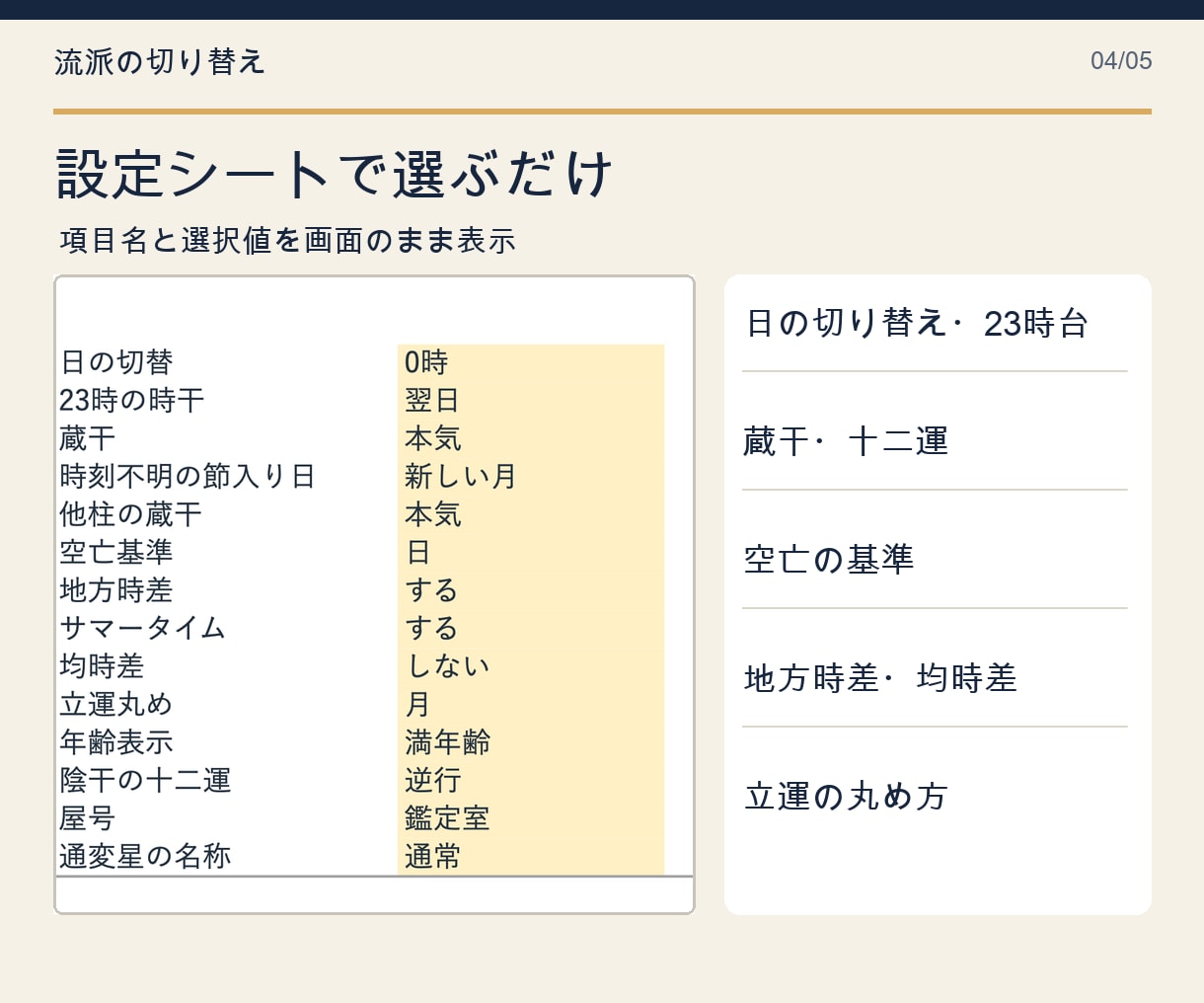Click the 日の切替 setting label
Image resolution: width=1204 pixels, height=1003 pixels.
(x=116, y=362)
